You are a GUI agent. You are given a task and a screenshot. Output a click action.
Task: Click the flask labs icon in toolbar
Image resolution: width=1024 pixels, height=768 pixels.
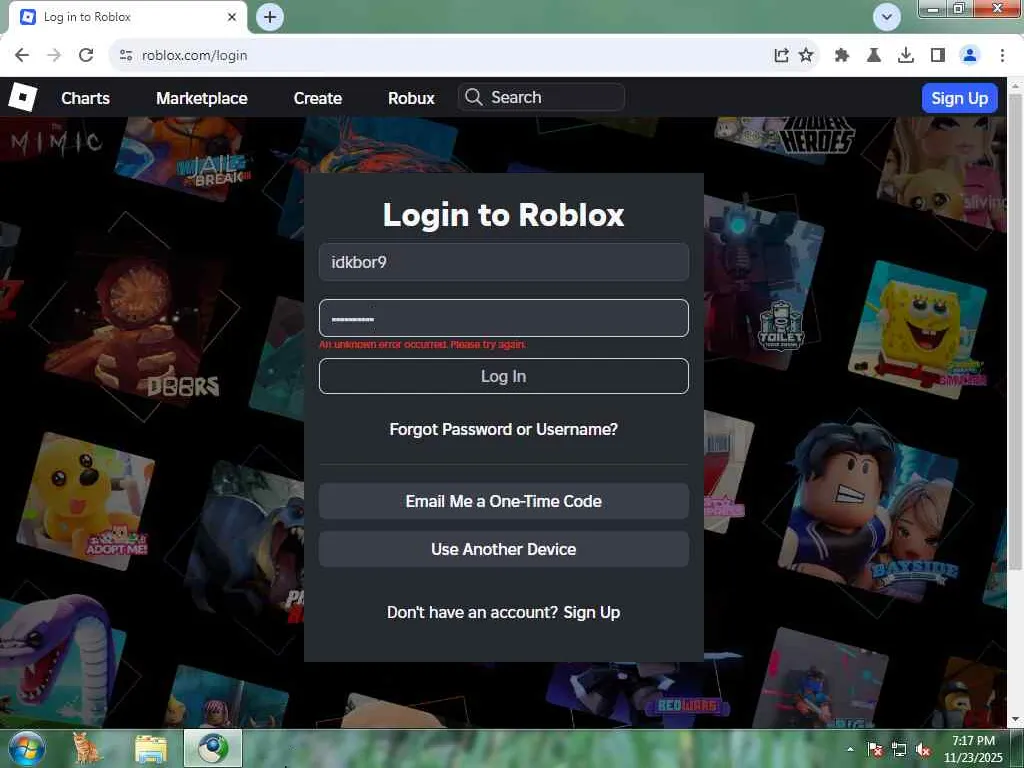873,56
